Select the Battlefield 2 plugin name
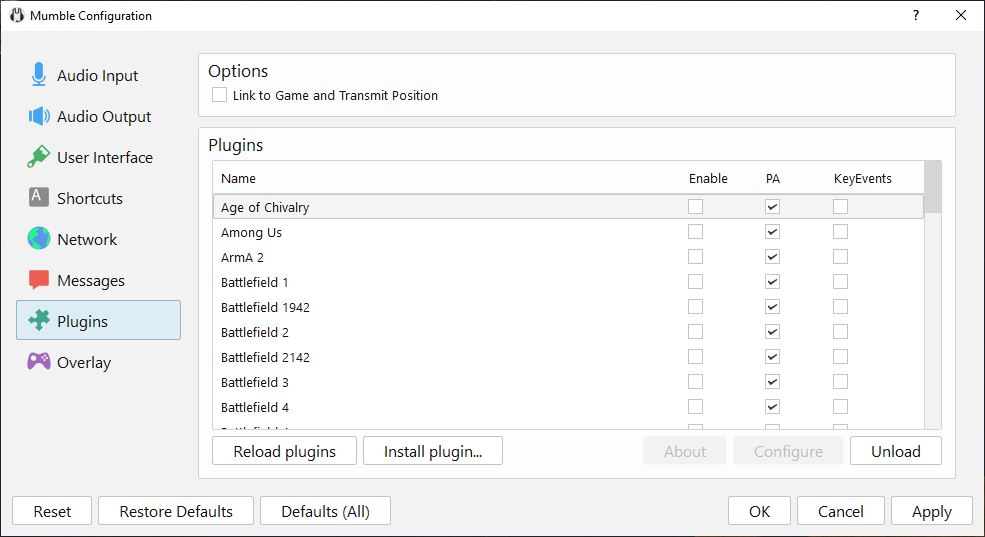Screen dimensions: 985x537 (254, 332)
